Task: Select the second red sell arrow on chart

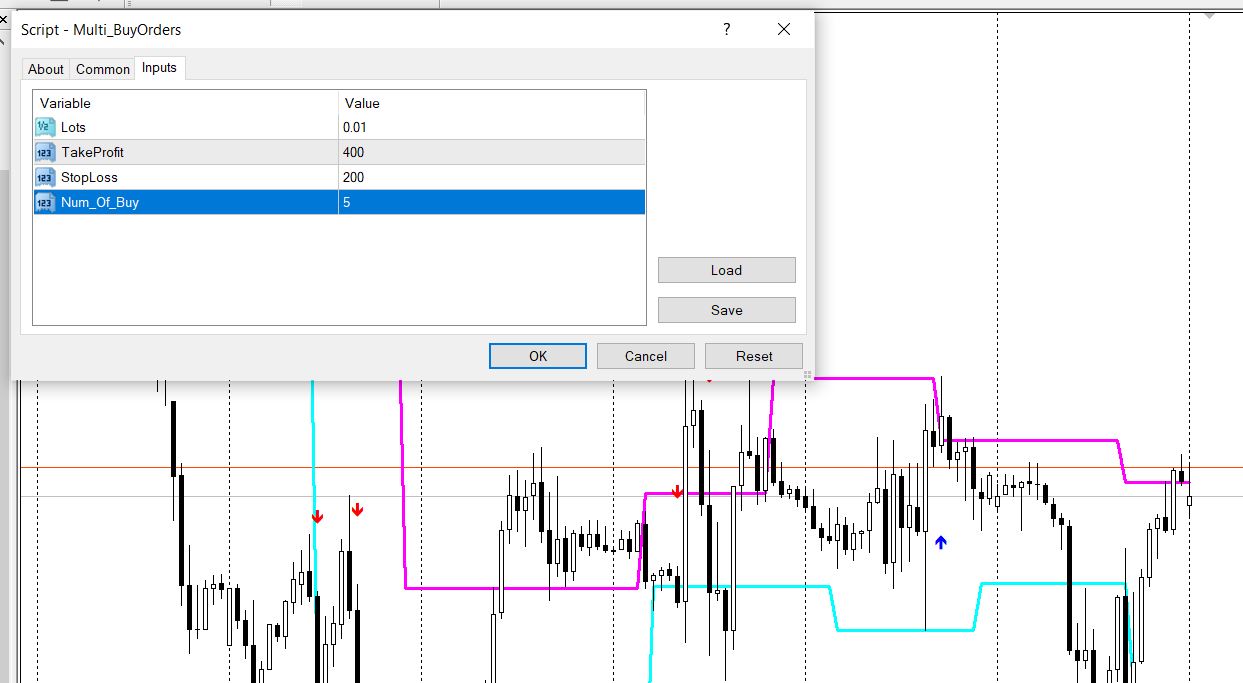Action: coord(357,511)
